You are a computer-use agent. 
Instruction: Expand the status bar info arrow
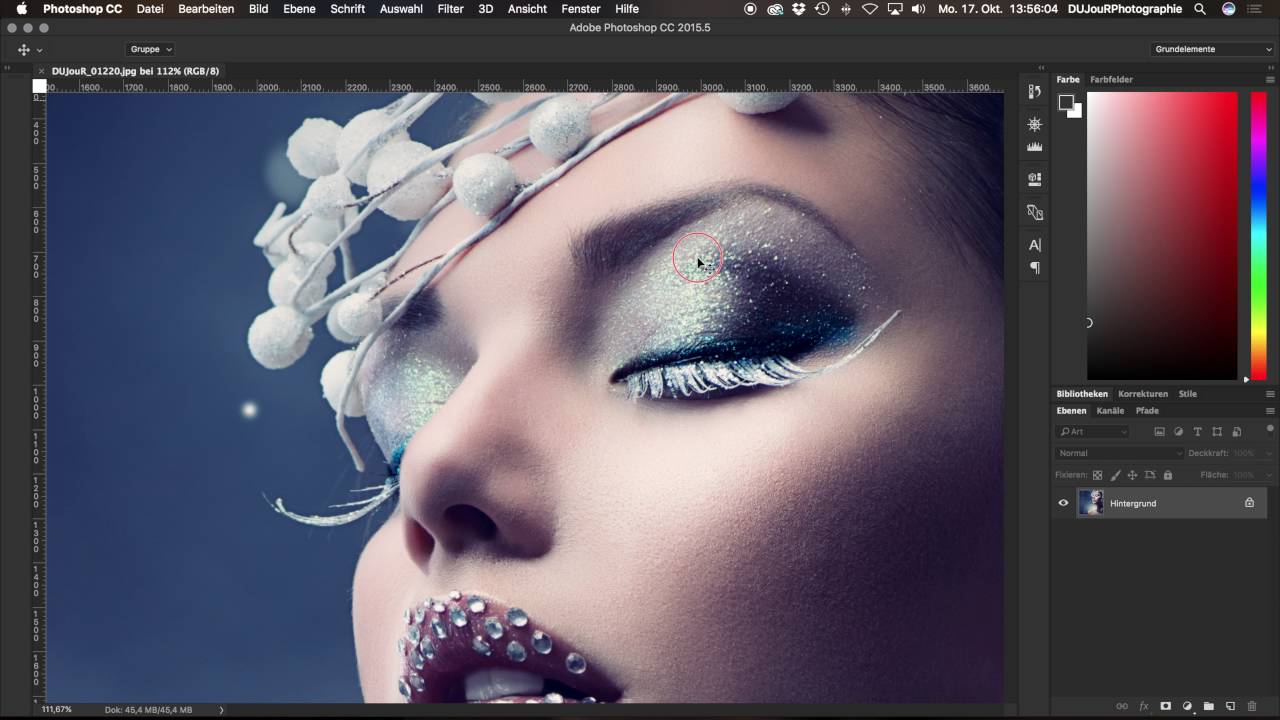221,710
